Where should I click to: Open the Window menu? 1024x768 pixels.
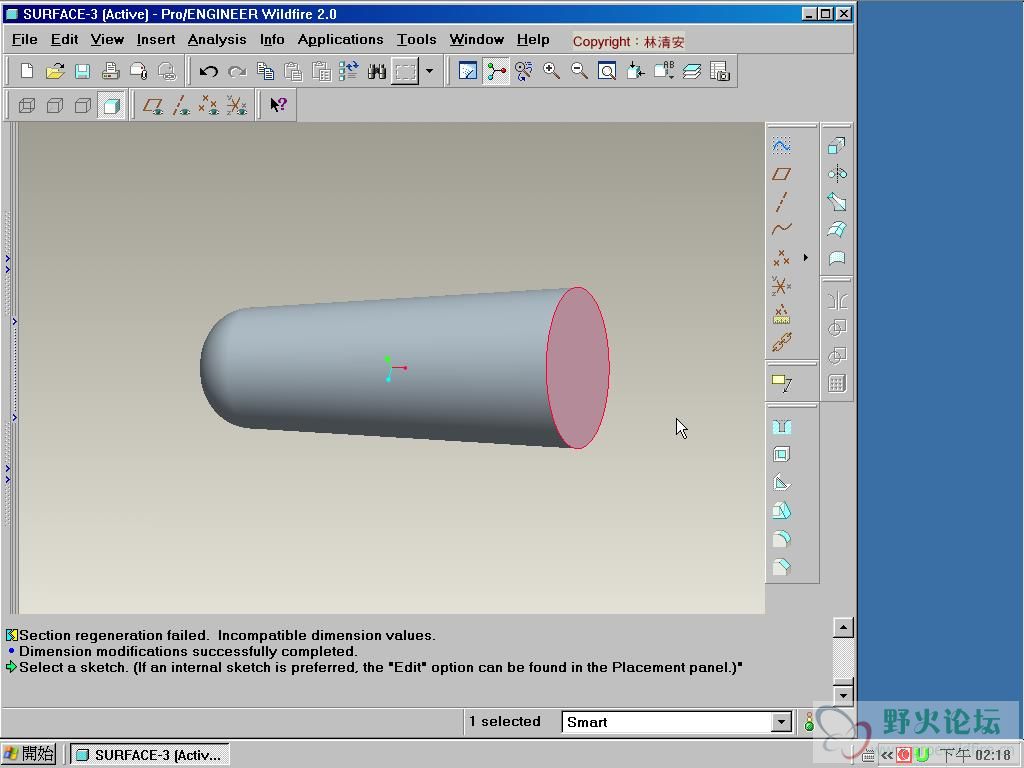[x=476, y=40]
